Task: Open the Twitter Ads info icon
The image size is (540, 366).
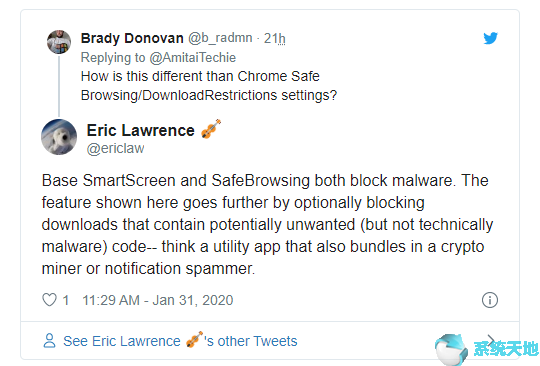Action: click(x=490, y=300)
